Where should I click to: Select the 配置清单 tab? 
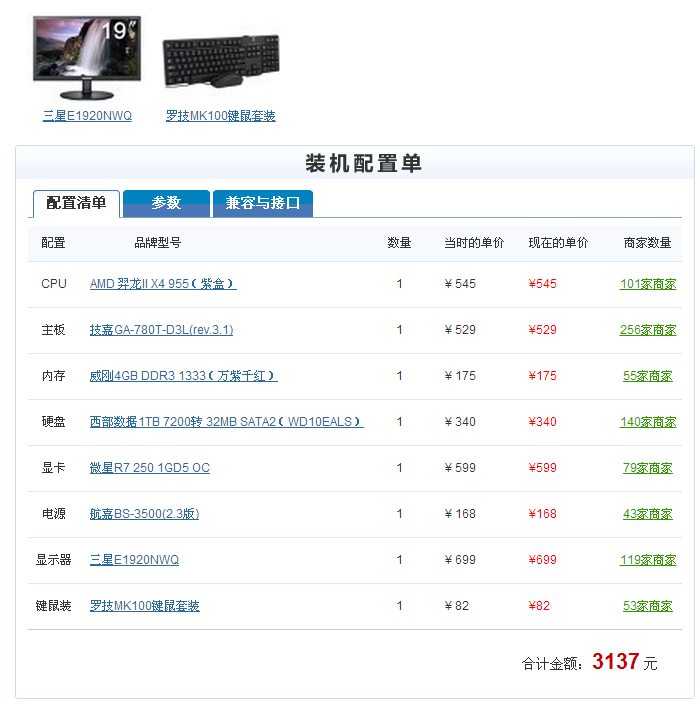(x=76, y=203)
